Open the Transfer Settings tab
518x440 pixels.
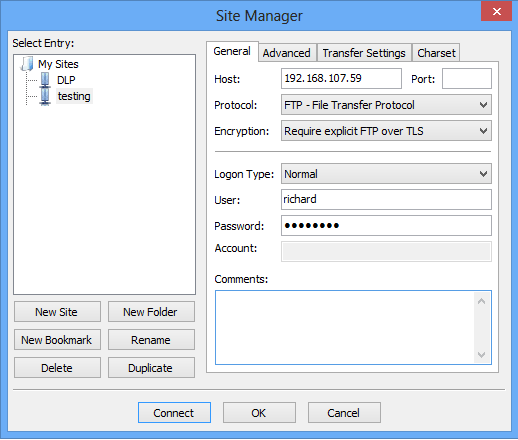(x=364, y=53)
